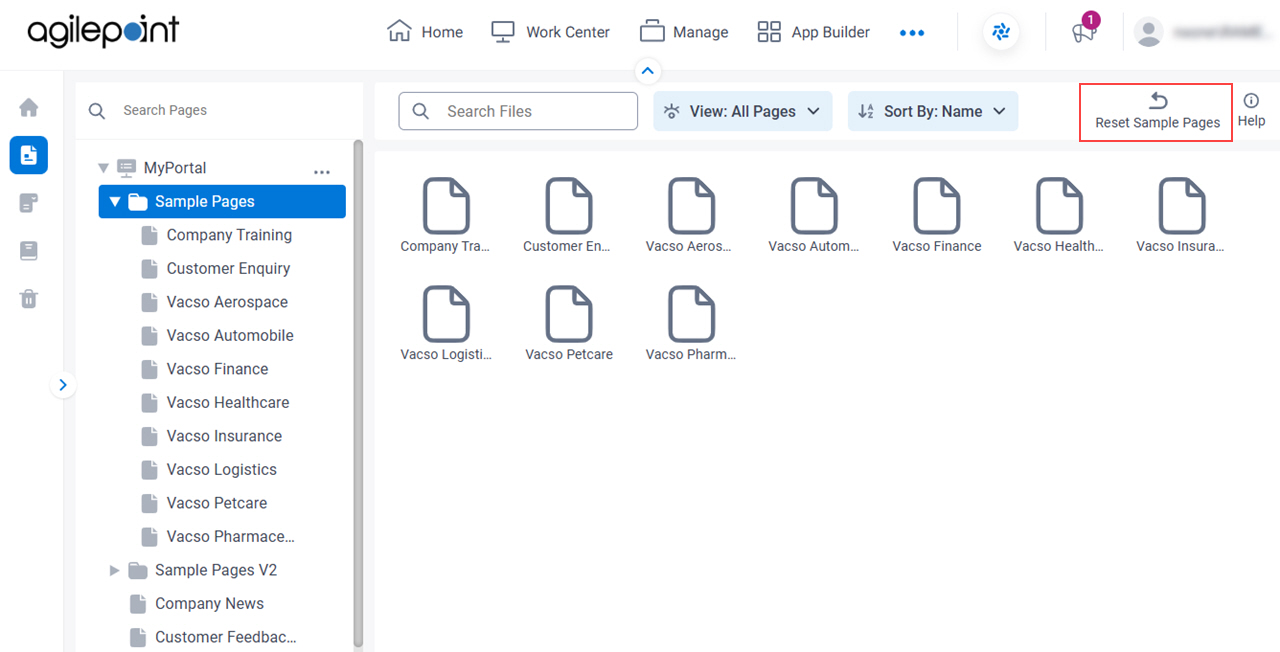Click the blue pinwheel icon in header
Image resolution: width=1280 pixels, height=652 pixels.
click(1001, 32)
